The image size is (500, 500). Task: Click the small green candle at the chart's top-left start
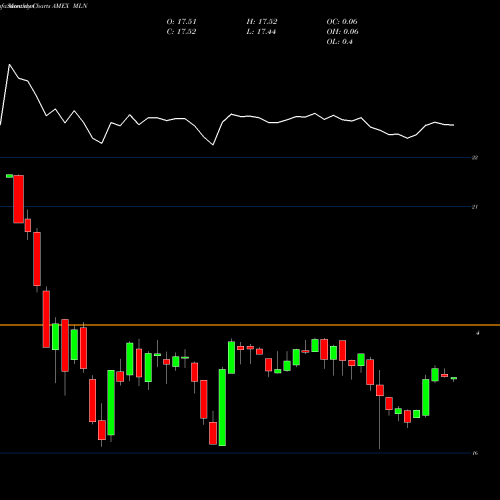pyautogui.click(x=9, y=176)
